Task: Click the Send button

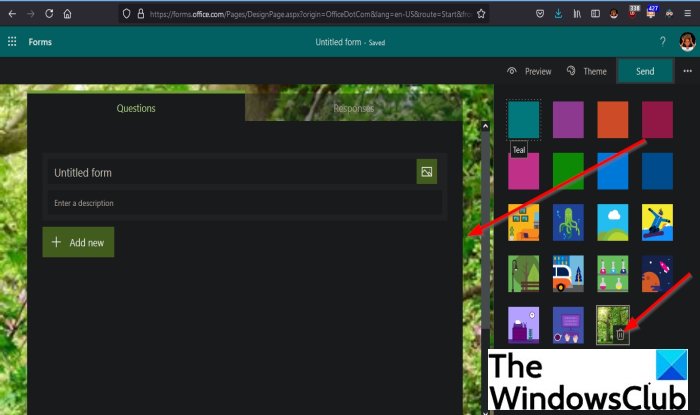Action: [645, 71]
